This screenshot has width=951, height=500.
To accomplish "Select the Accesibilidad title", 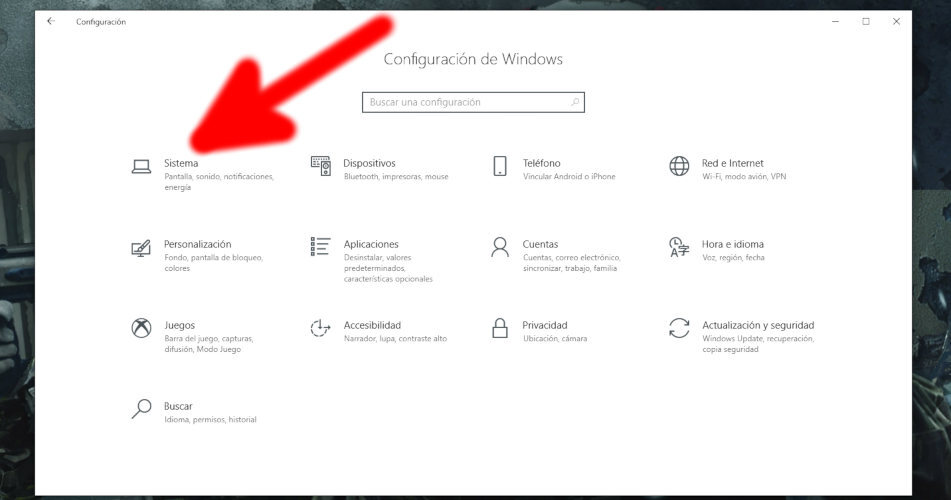I will coord(372,325).
